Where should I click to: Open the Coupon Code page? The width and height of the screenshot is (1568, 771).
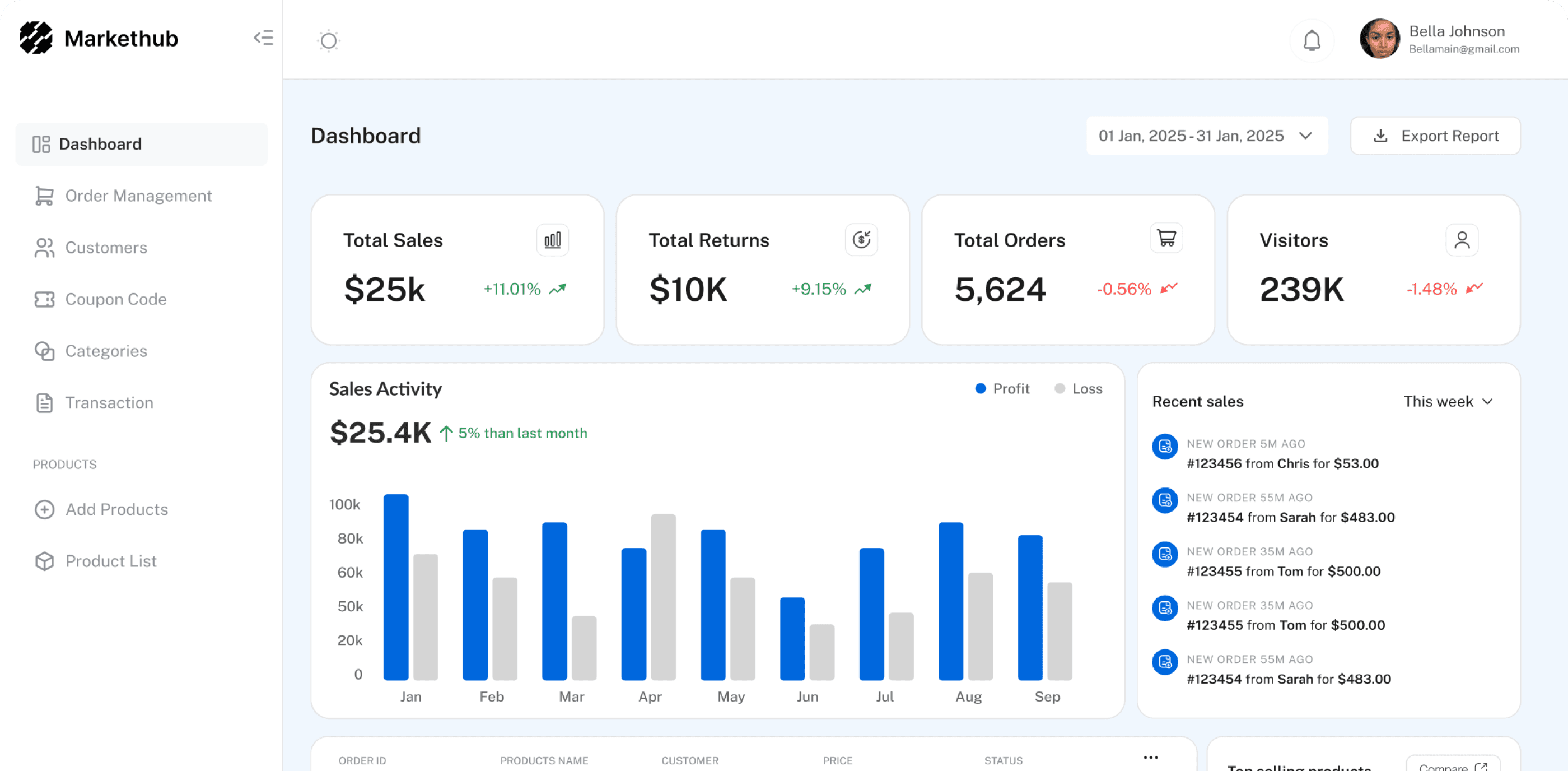[x=116, y=299]
